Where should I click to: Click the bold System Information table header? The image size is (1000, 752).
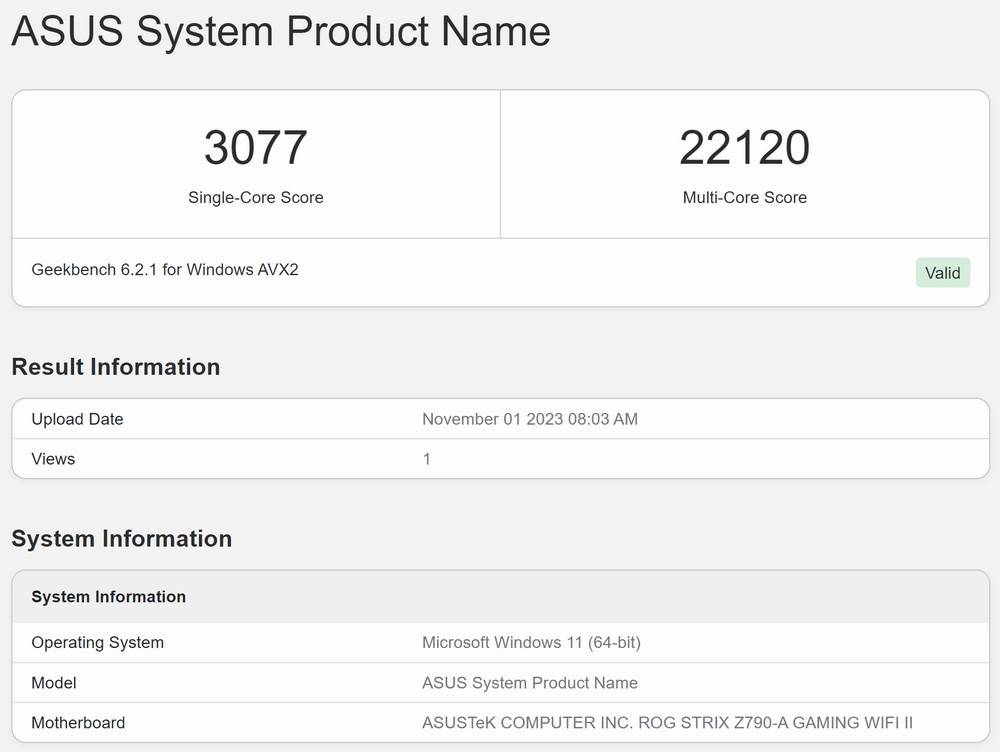108,597
